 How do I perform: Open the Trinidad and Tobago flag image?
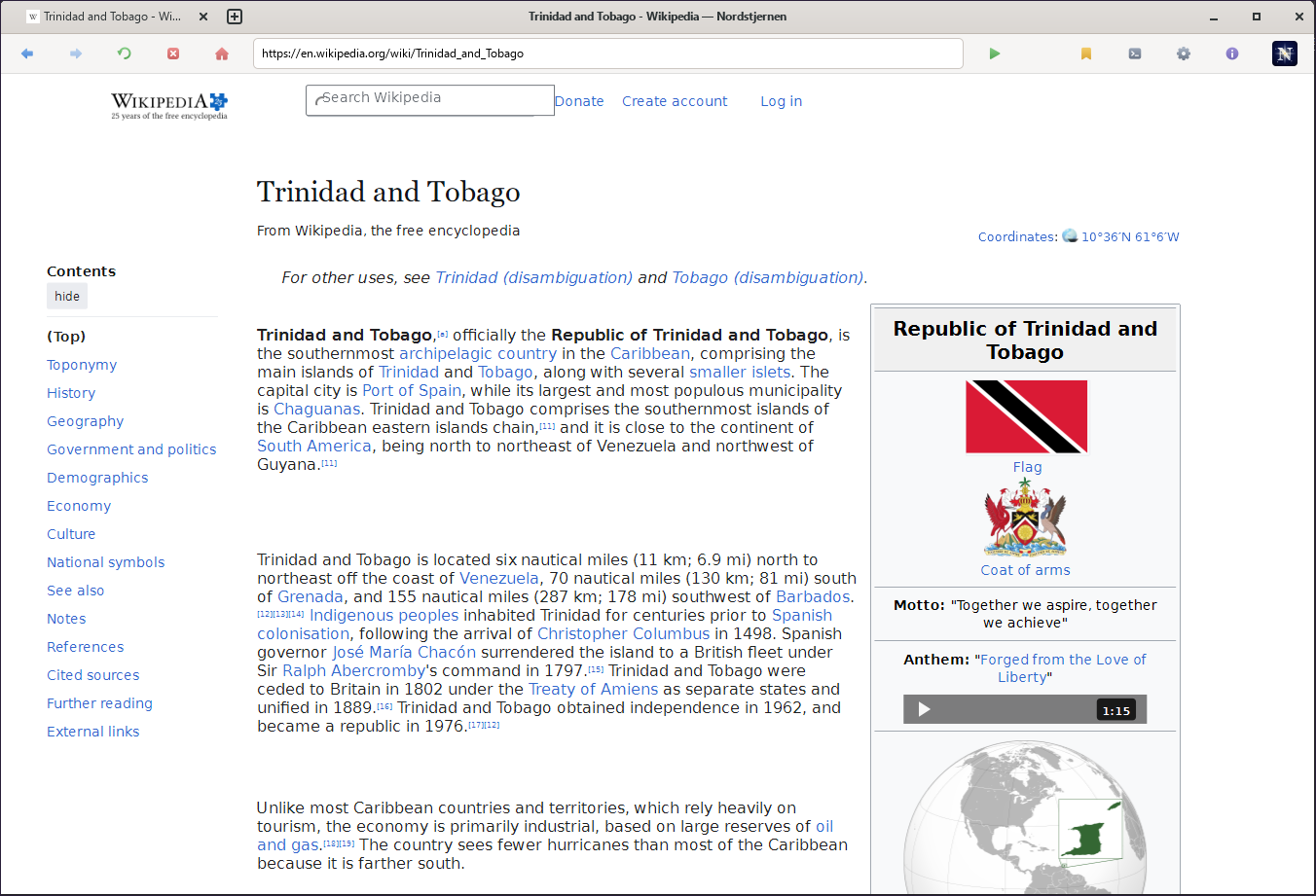click(x=1027, y=416)
